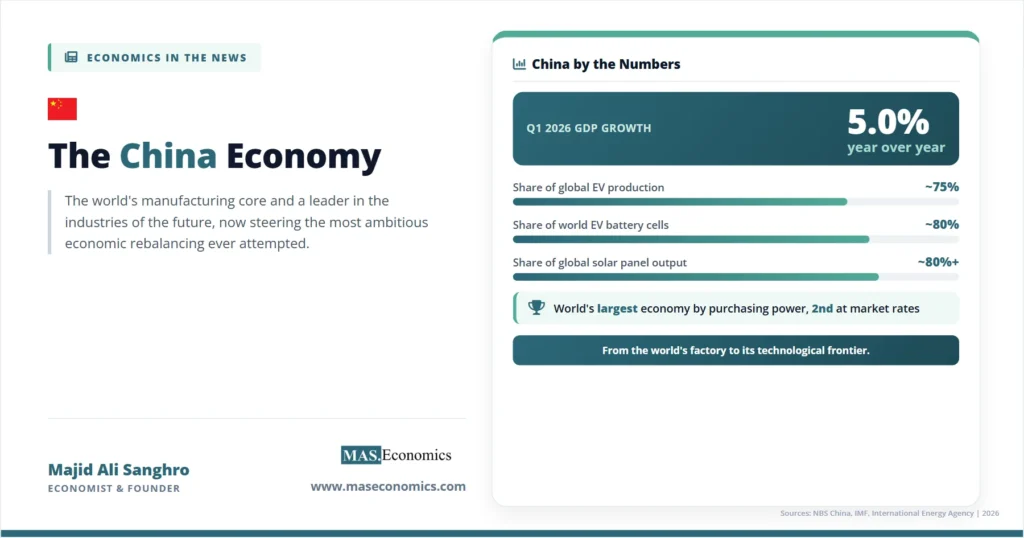Click the global solar panel output progress bar
Viewport: 1024px width, 538px height.
[735, 277]
